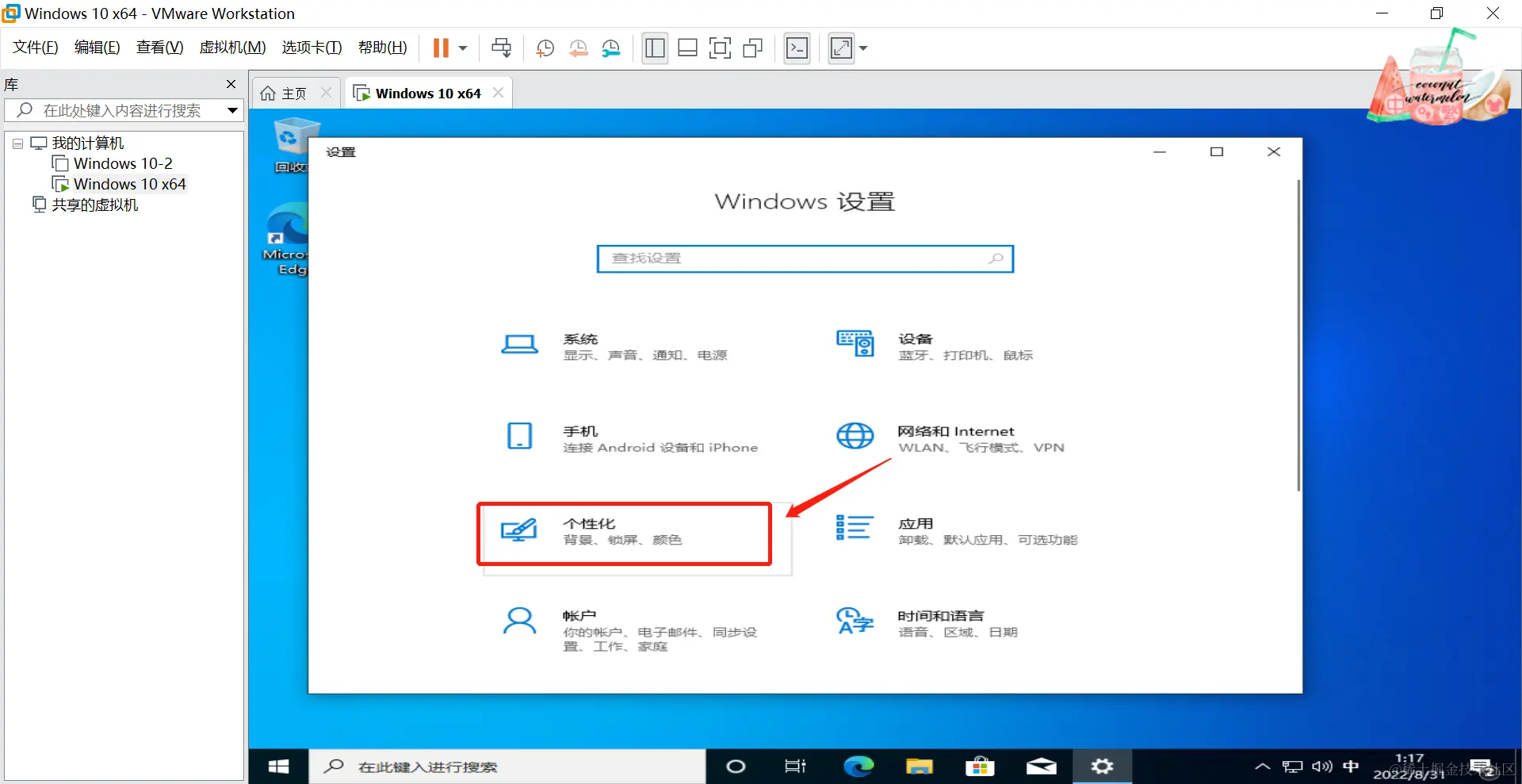Image resolution: width=1522 pixels, height=784 pixels.
Task: Open 时间和语言 settings category
Action: 926,623
